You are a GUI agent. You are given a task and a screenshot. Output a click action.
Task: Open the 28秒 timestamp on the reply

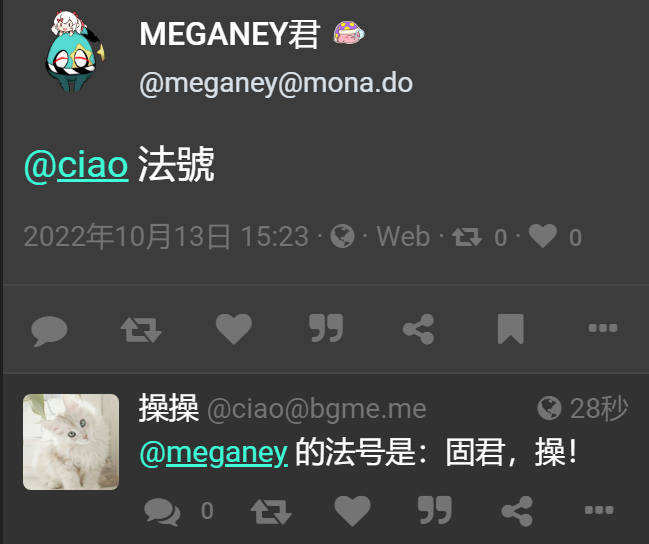[x=599, y=409]
